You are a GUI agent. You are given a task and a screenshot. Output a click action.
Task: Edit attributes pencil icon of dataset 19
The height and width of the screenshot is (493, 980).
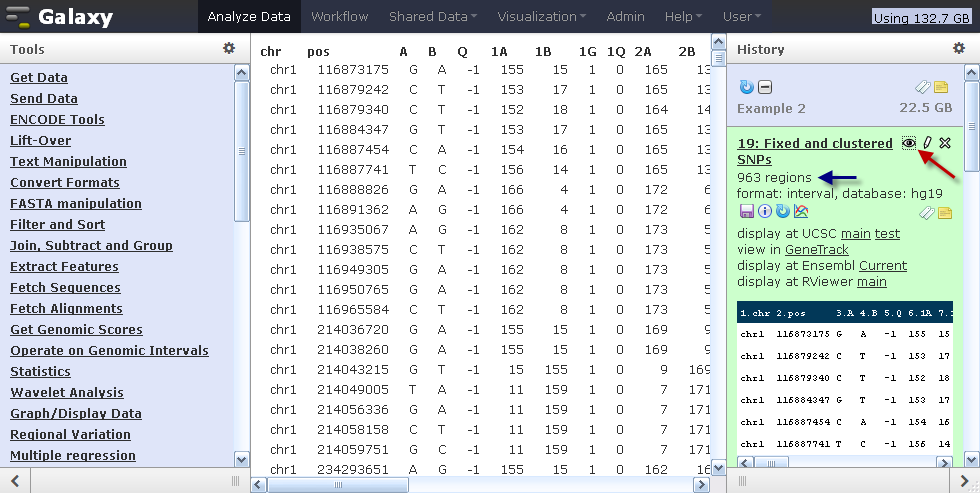[x=928, y=143]
